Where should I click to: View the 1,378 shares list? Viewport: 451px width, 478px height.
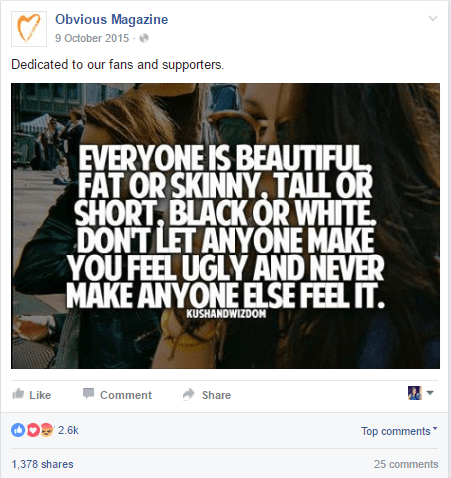point(43,464)
